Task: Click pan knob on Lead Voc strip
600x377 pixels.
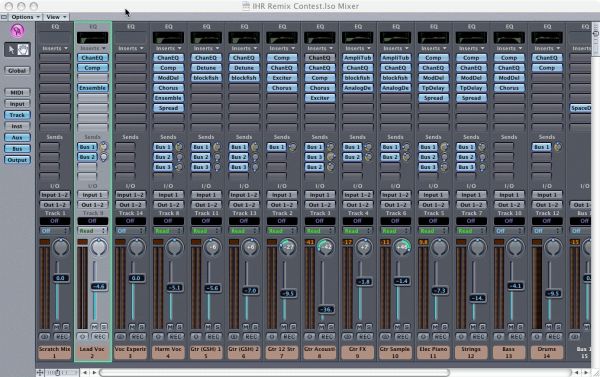Action: 99,247
